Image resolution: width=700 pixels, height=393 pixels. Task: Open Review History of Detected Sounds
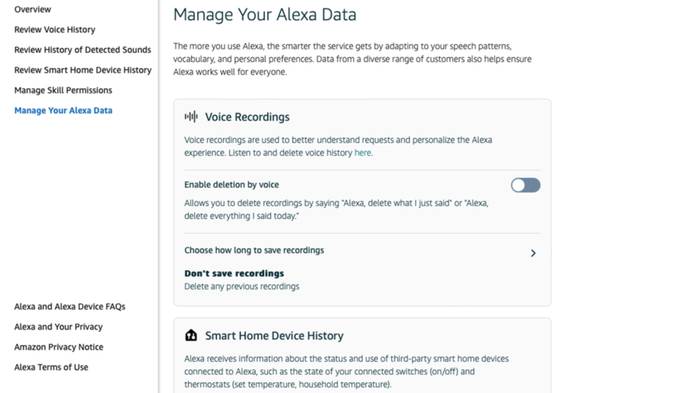83,50
